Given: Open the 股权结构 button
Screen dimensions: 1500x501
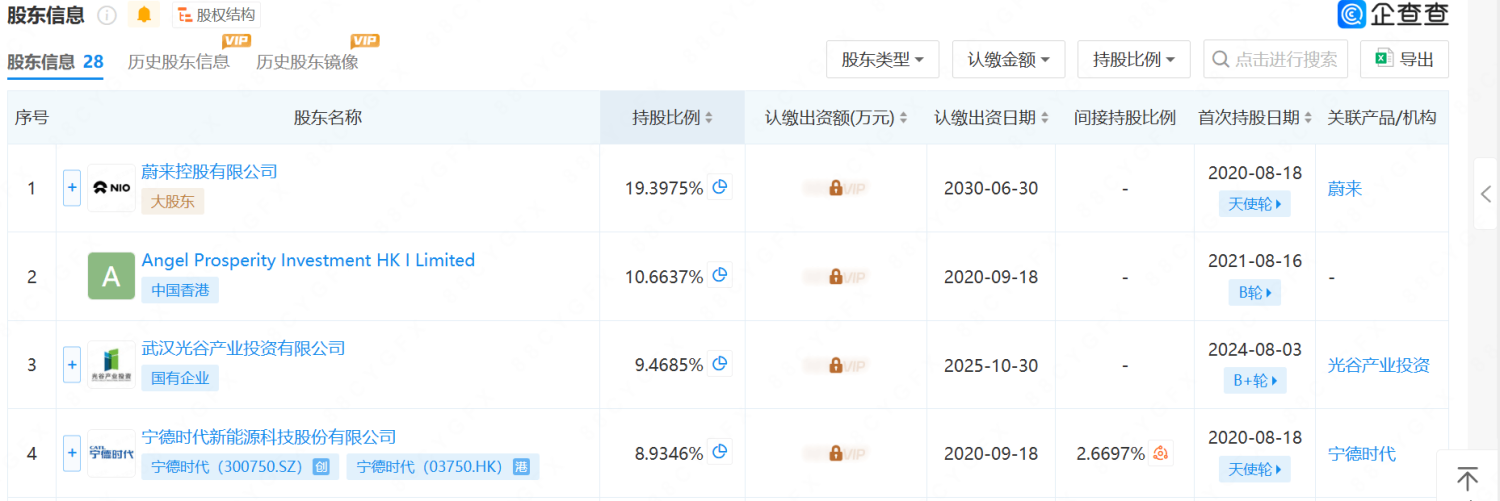Looking at the screenshot, I should coord(216,15).
